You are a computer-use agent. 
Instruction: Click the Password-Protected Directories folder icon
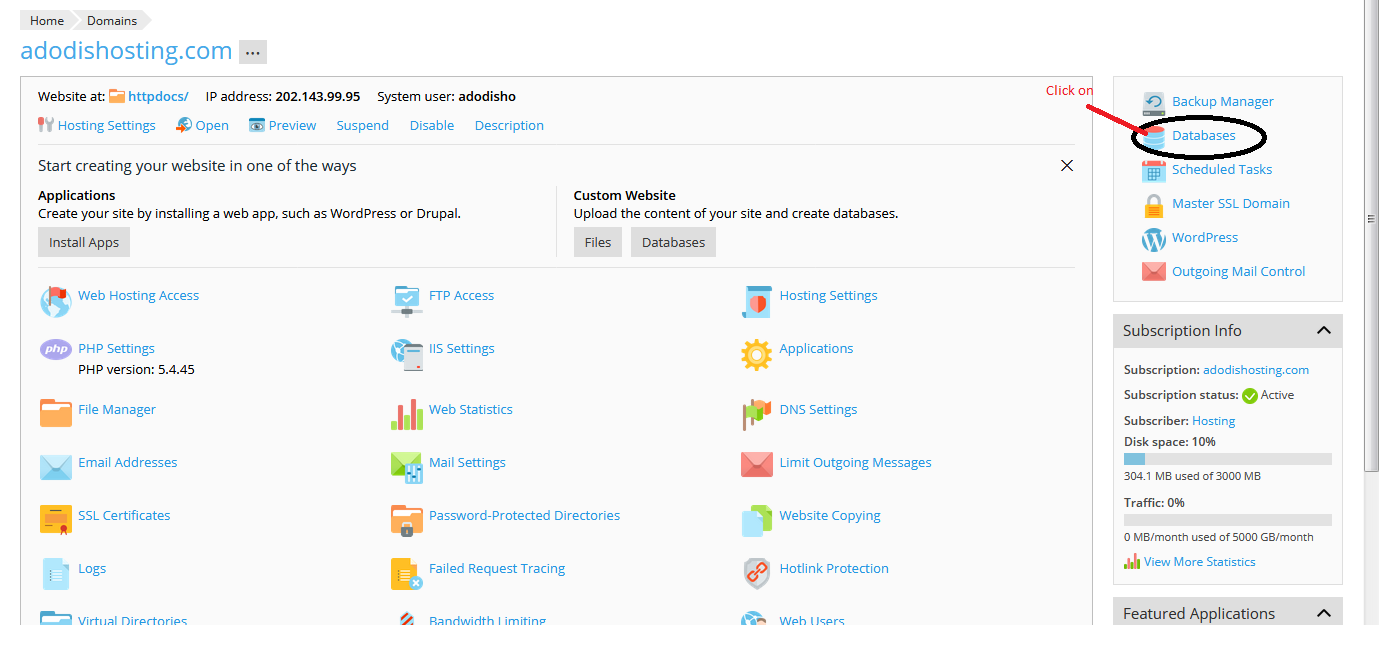(x=407, y=520)
